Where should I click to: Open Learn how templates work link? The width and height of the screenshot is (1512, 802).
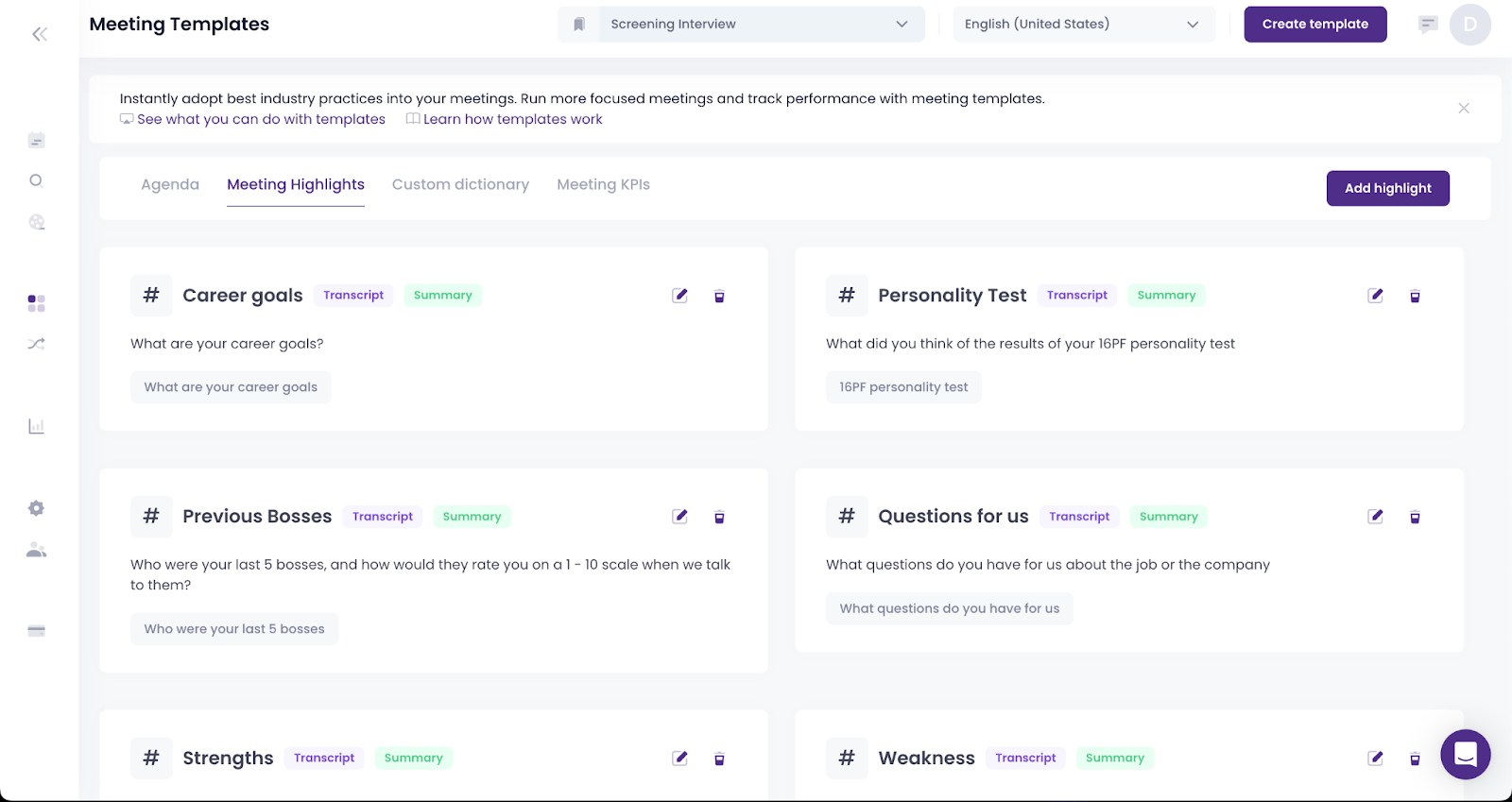pyautogui.click(x=512, y=120)
